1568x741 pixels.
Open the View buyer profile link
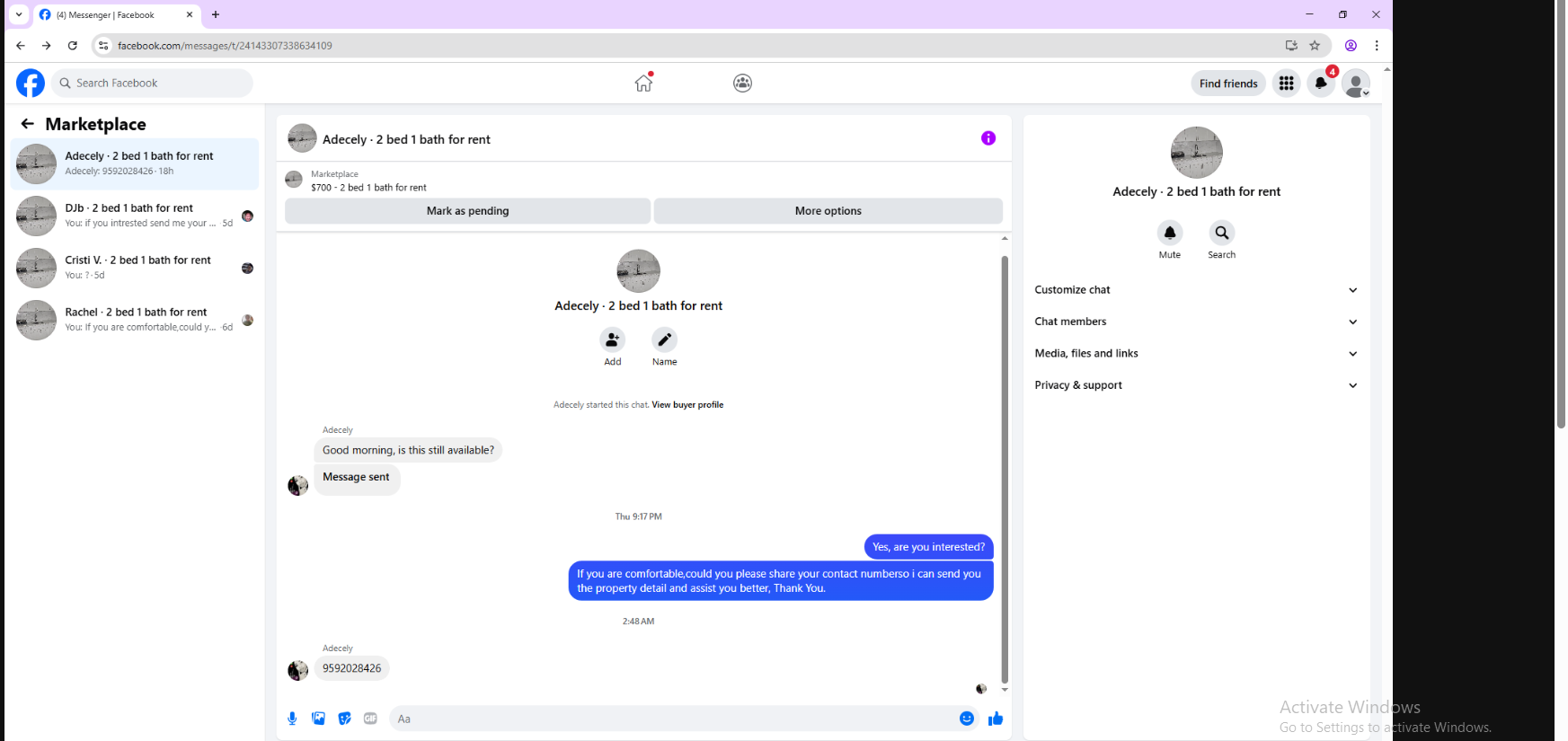687,405
